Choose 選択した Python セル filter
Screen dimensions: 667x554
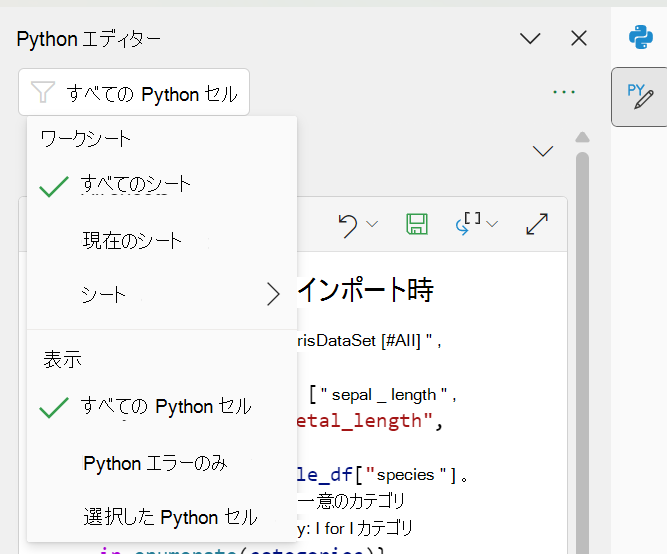coord(162,517)
